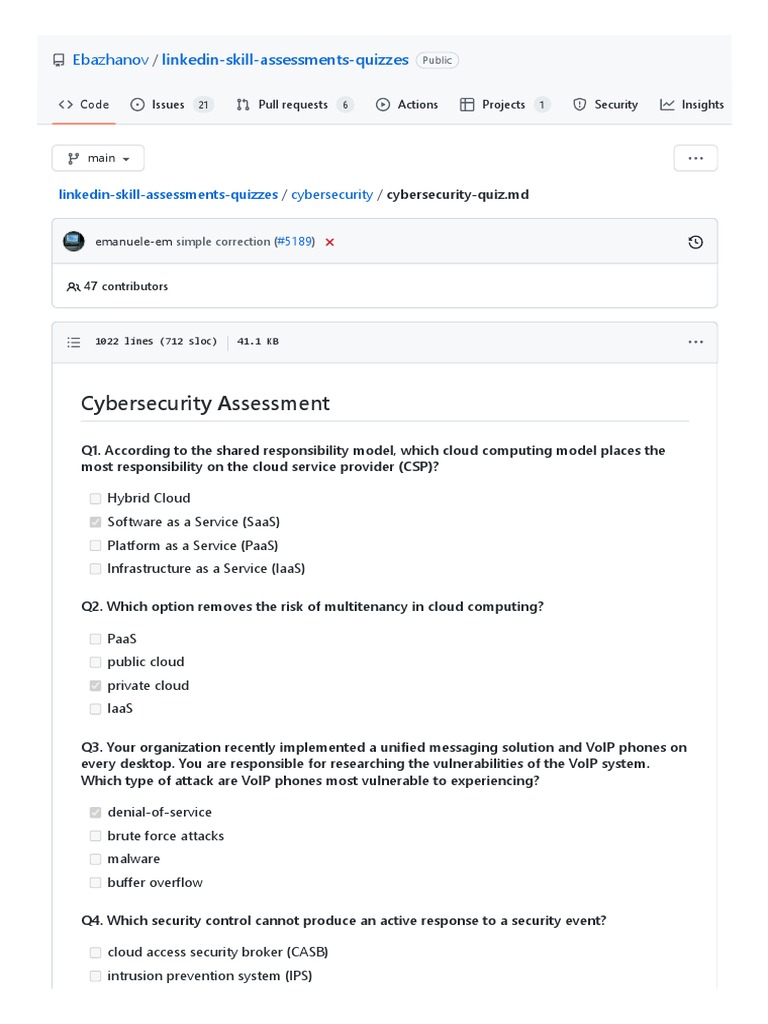Expand the main branch dropdown

[98, 158]
